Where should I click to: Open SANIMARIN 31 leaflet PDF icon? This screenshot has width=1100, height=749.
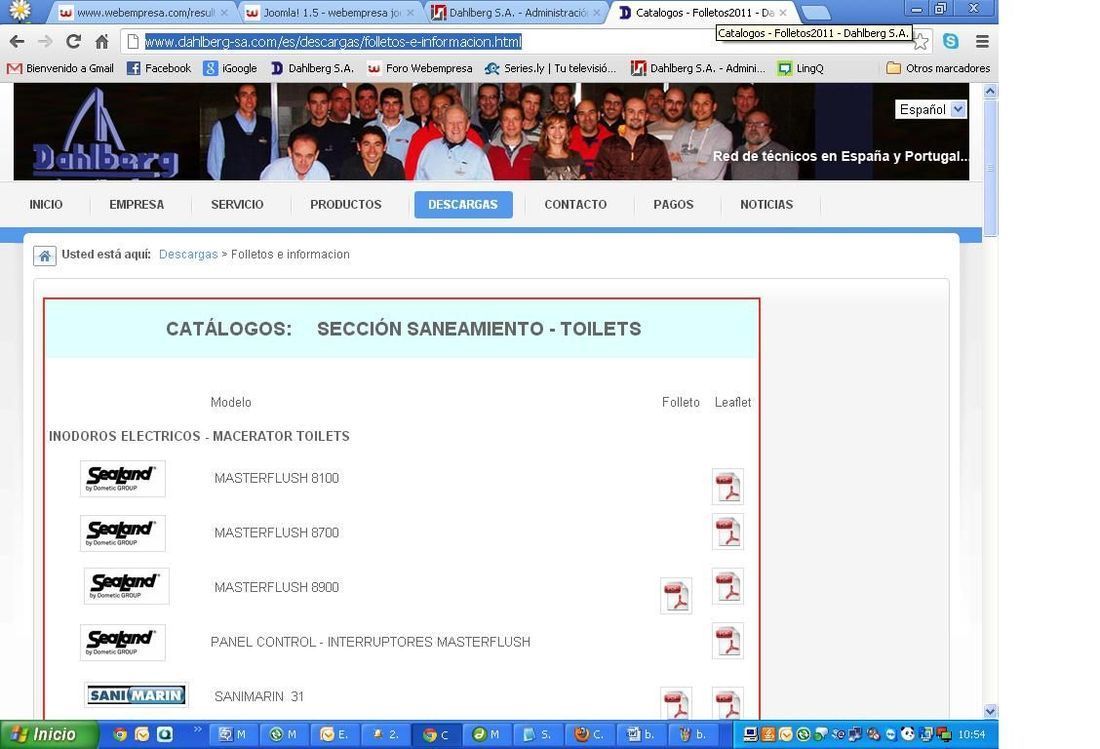pos(727,703)
